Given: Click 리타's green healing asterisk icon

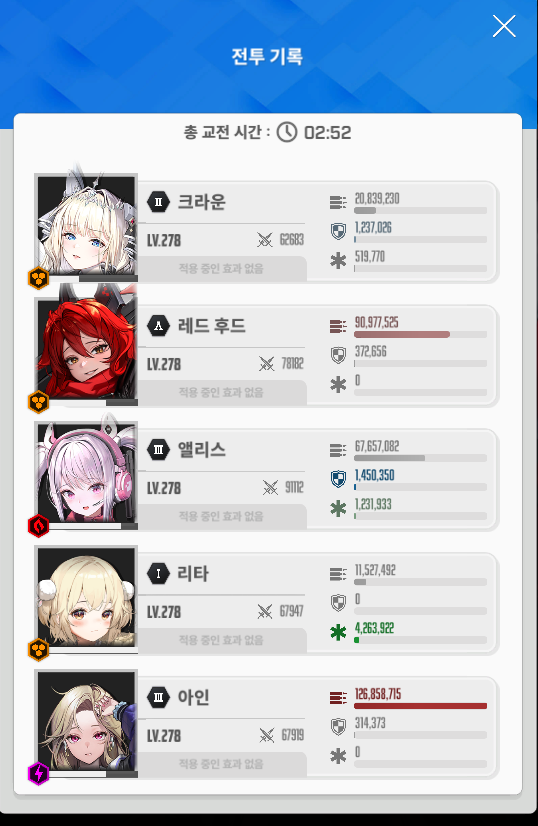Looking at the screenshot, I should pyautogui.click(x=338, y=632).
